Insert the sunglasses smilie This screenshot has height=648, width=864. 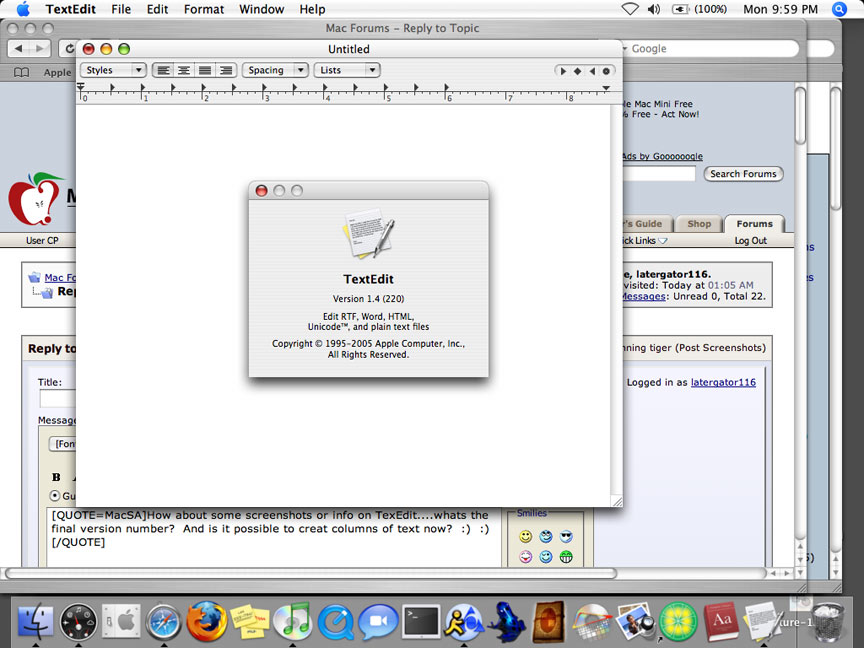tap(566, 536)
